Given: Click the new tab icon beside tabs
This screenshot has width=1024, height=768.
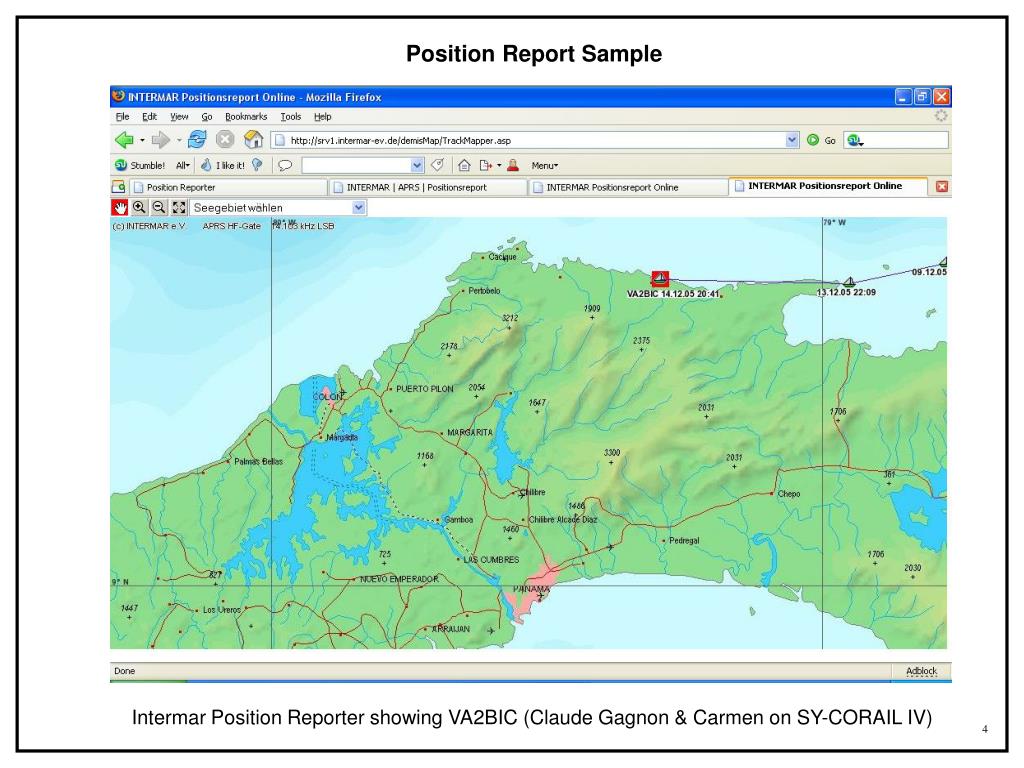Looking at the screenshot, I should (119, 187).
